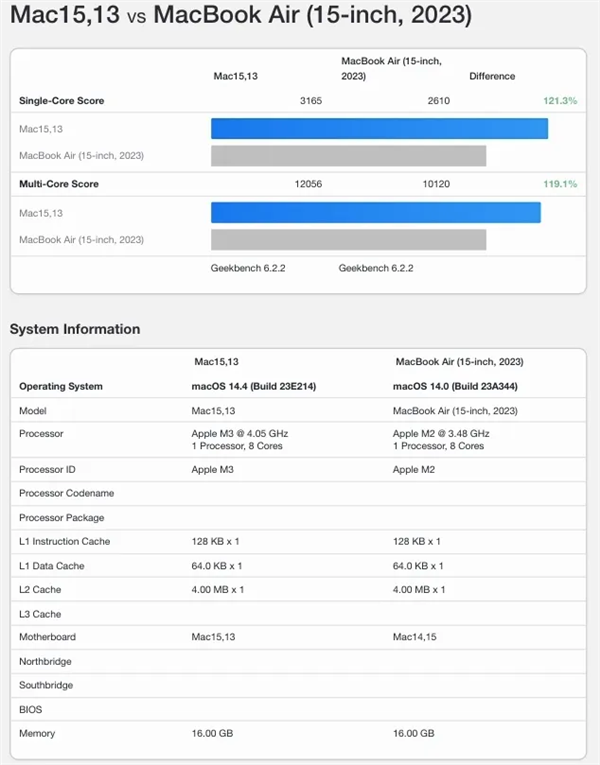Click the gray Multi-Core bar for MacBook Air
This screenshot has height=765, width=600.
(348, 240)
